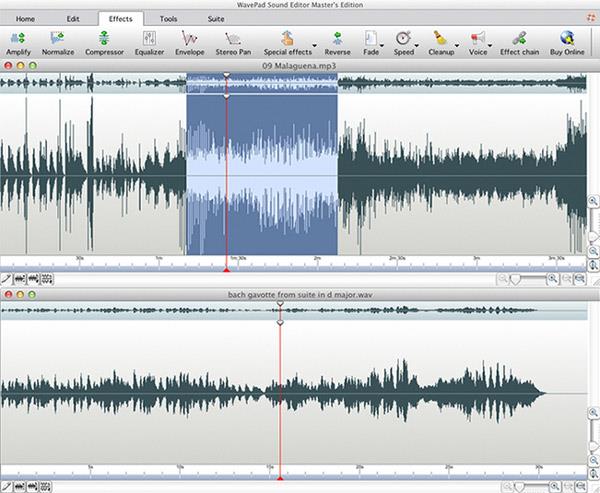Click horizontal zoom slider in Malaguena window
The height and width of the screenshot is (493, 600).
pyautogui.click(x=528, y=279)
